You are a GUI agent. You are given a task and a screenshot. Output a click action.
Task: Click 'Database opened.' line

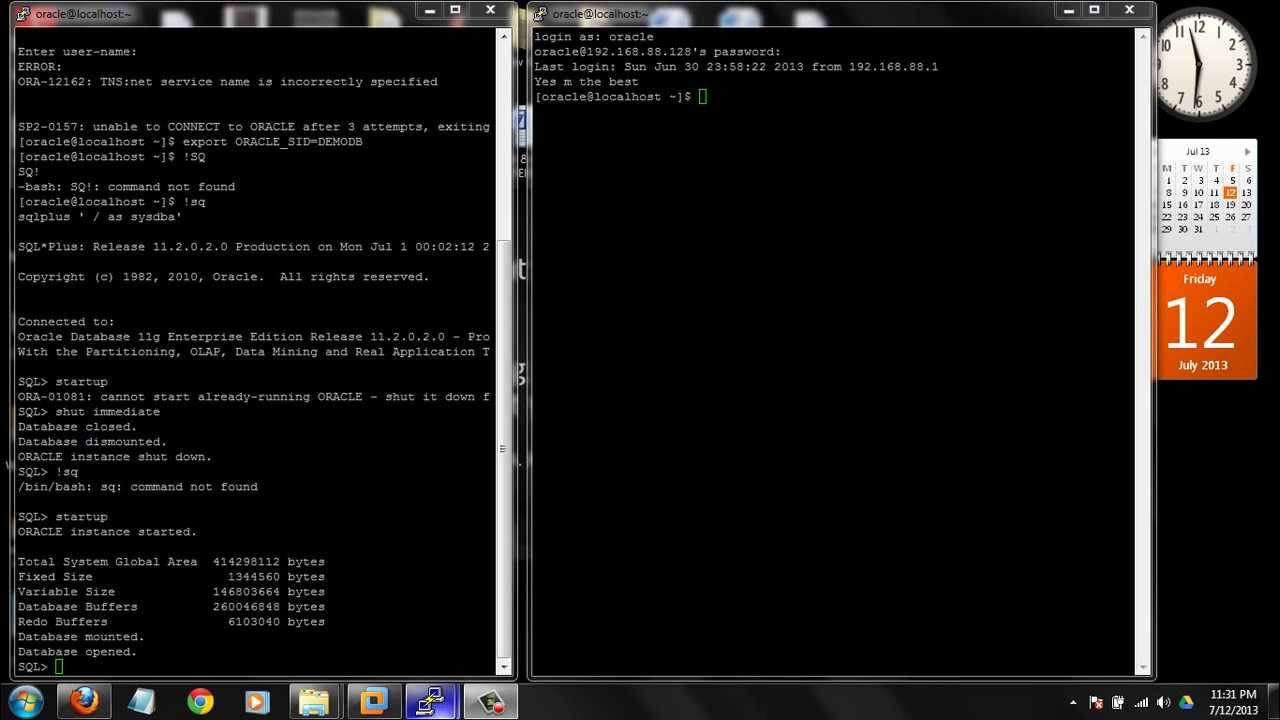[77, 652]
